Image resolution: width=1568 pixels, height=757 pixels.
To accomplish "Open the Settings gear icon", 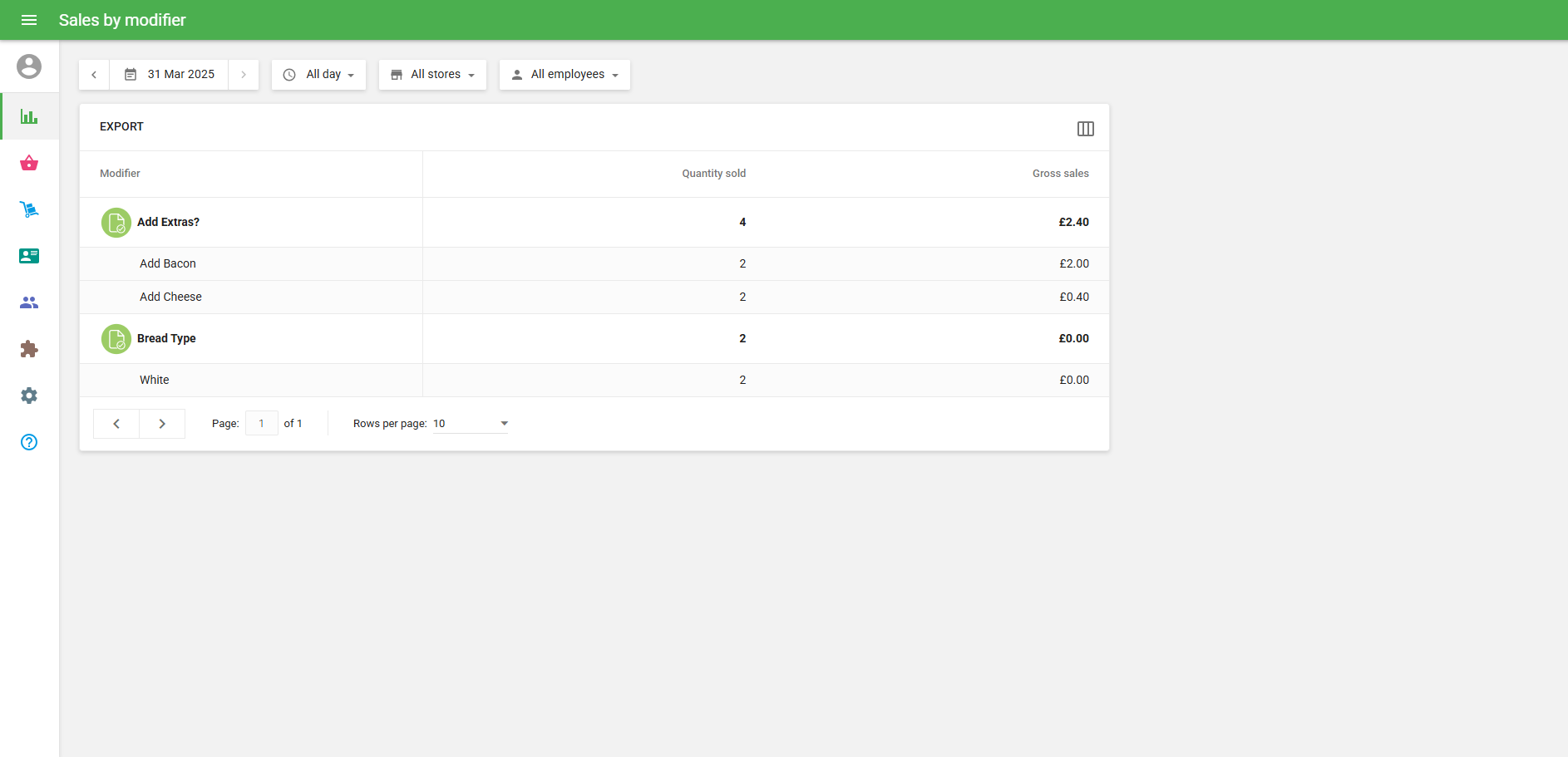I will (29, 396).
